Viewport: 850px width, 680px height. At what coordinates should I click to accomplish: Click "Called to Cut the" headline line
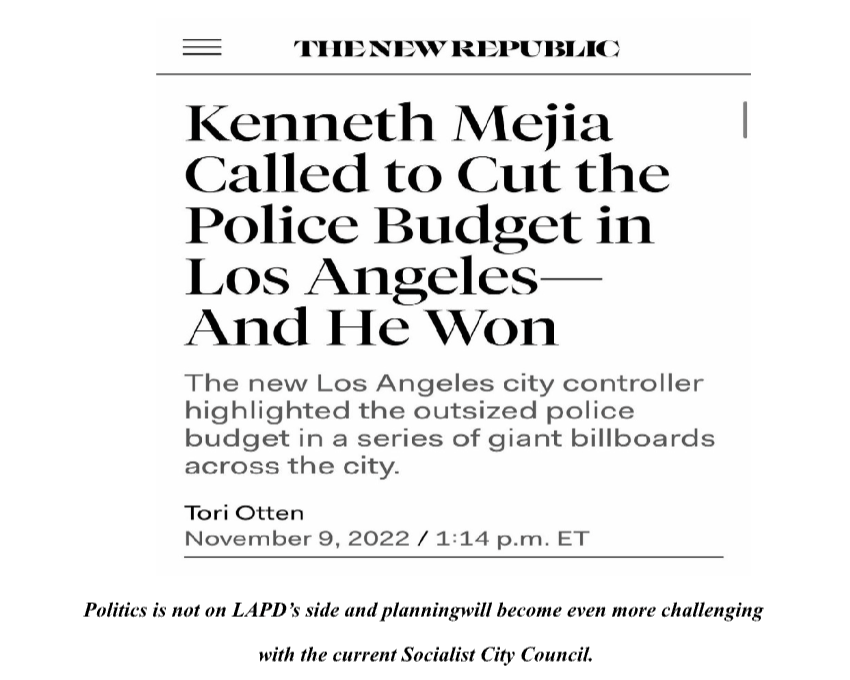(427, 175)
